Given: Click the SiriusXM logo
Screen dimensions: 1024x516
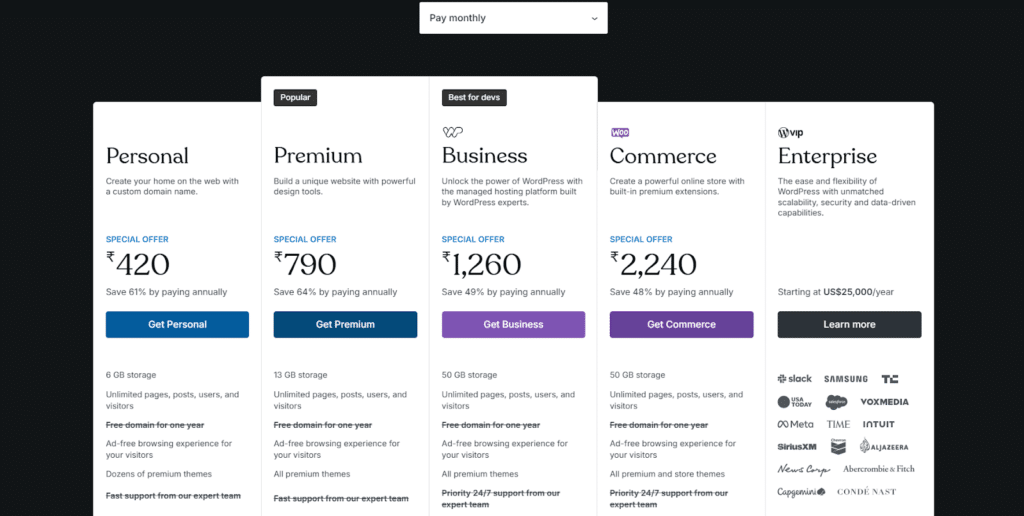Looking at the screenshot, I should pyautogui.click(x=797, y=447).
